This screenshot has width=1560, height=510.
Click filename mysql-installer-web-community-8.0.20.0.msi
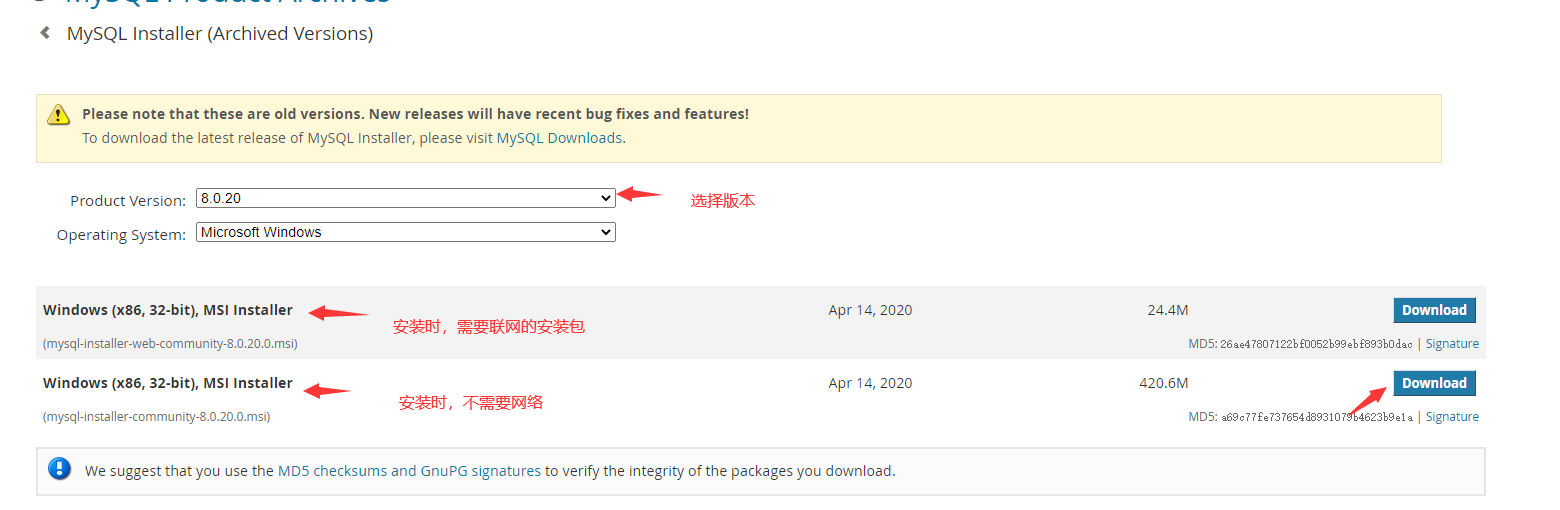pyautogui.click(x=170, y=344)
